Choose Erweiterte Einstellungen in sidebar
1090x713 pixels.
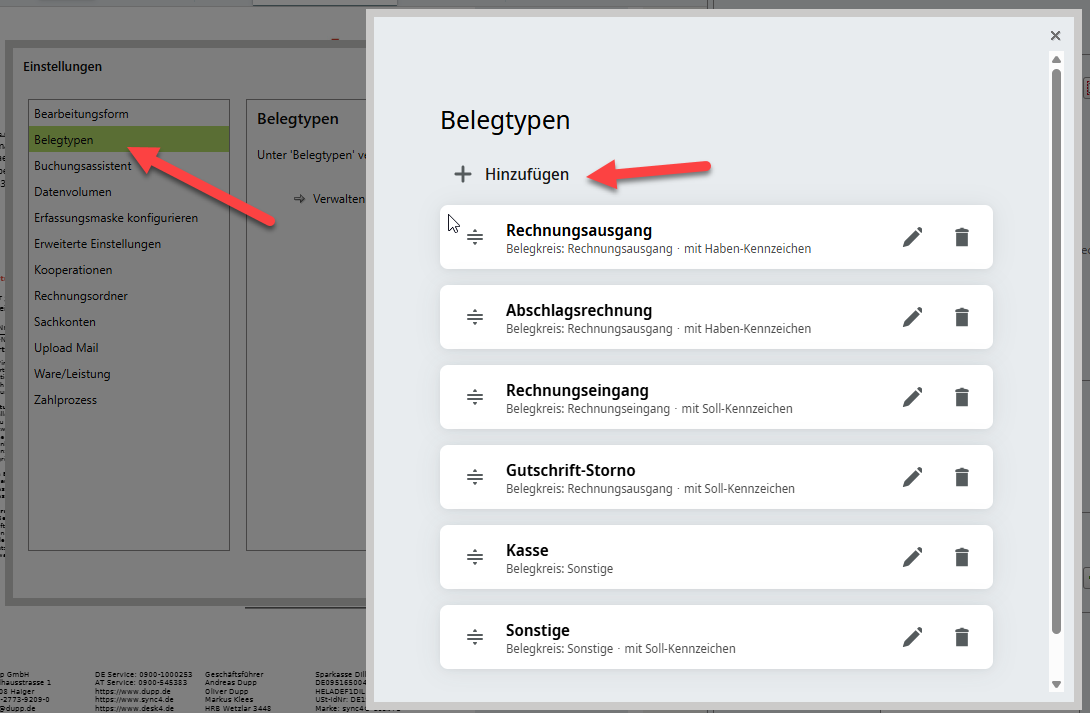coord(97,244)
